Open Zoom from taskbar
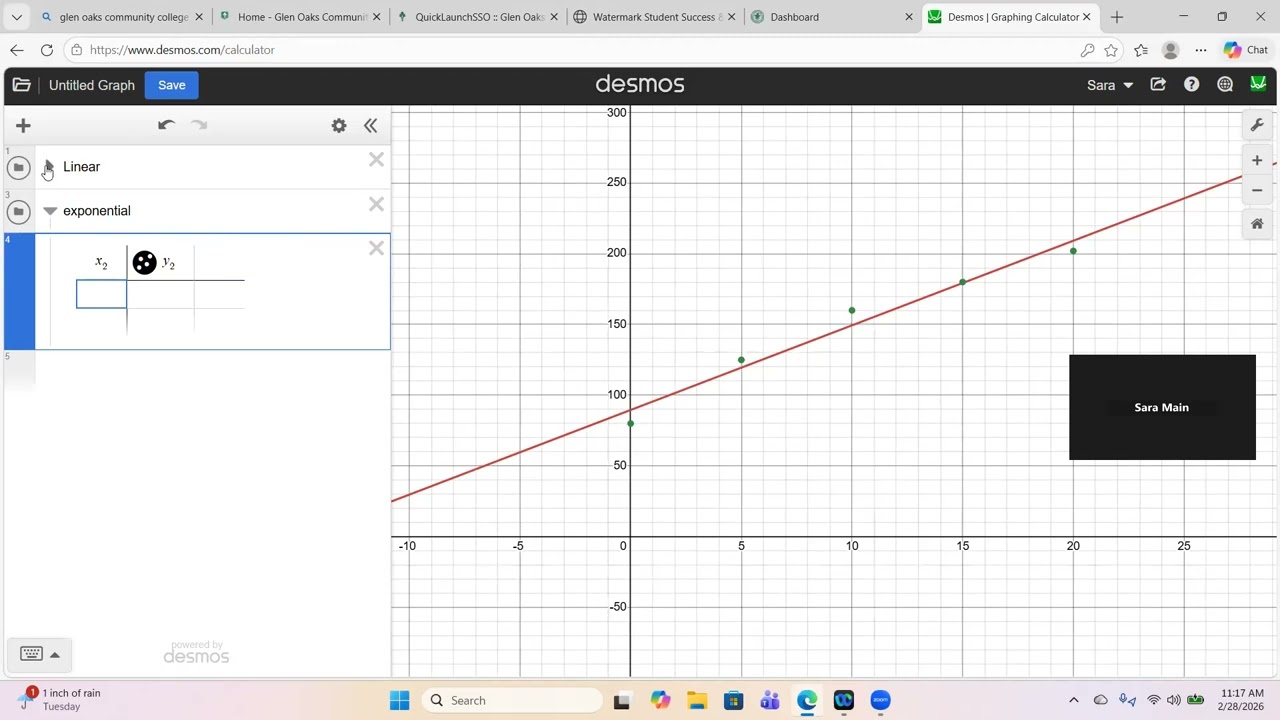Viewport: 1280px width, 720px height. [880, 700]
